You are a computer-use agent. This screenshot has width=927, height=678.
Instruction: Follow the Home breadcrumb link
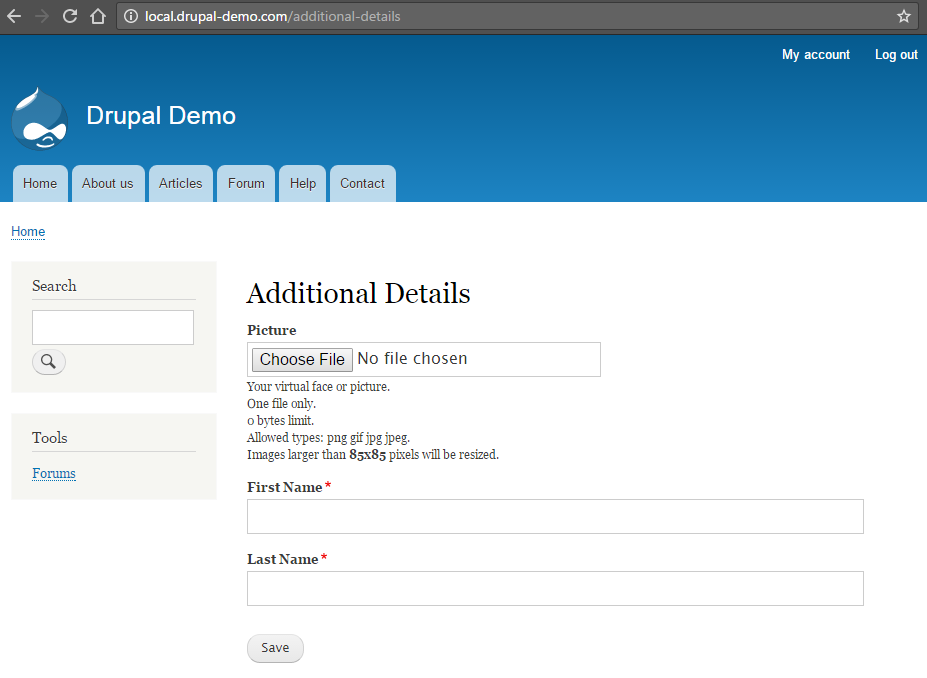coord(27,231)
